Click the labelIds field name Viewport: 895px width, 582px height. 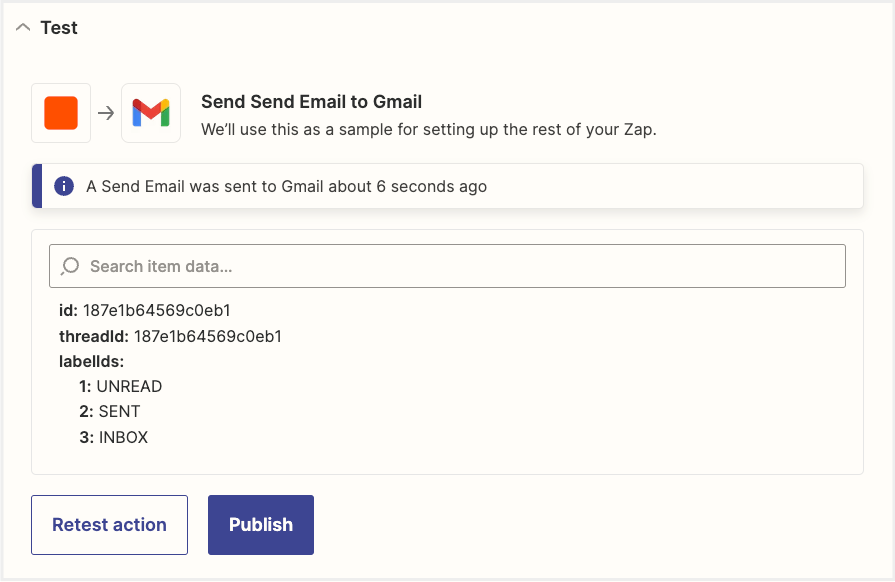point(91,361)
